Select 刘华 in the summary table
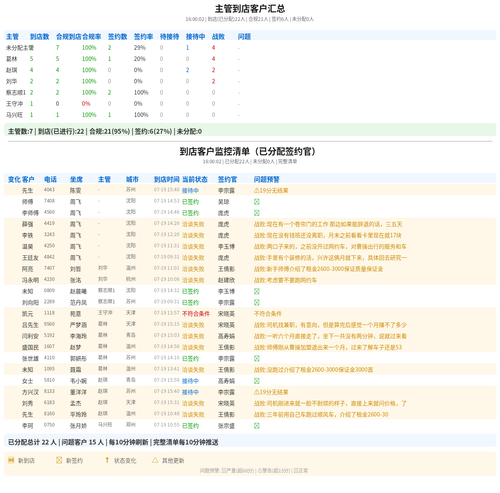The width and height of the screenshot is (500, 493). click(x=12, y=81)
